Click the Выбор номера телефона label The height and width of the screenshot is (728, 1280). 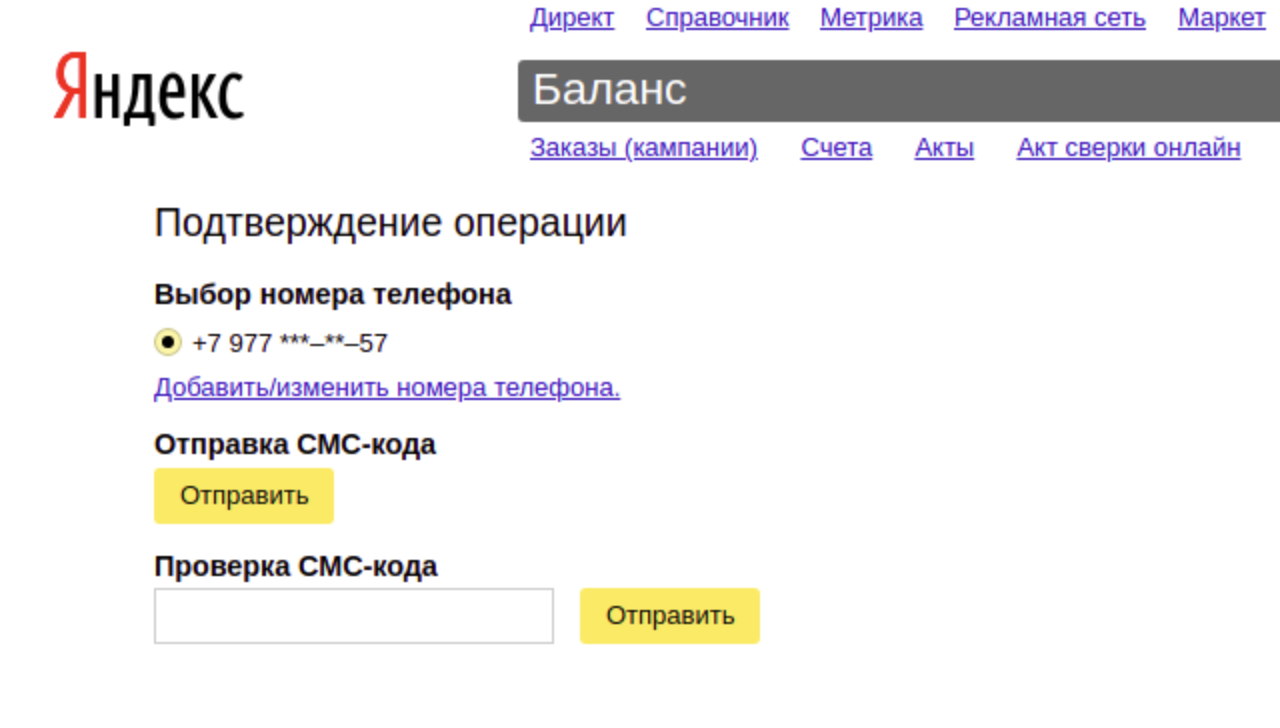click(333, 295)
